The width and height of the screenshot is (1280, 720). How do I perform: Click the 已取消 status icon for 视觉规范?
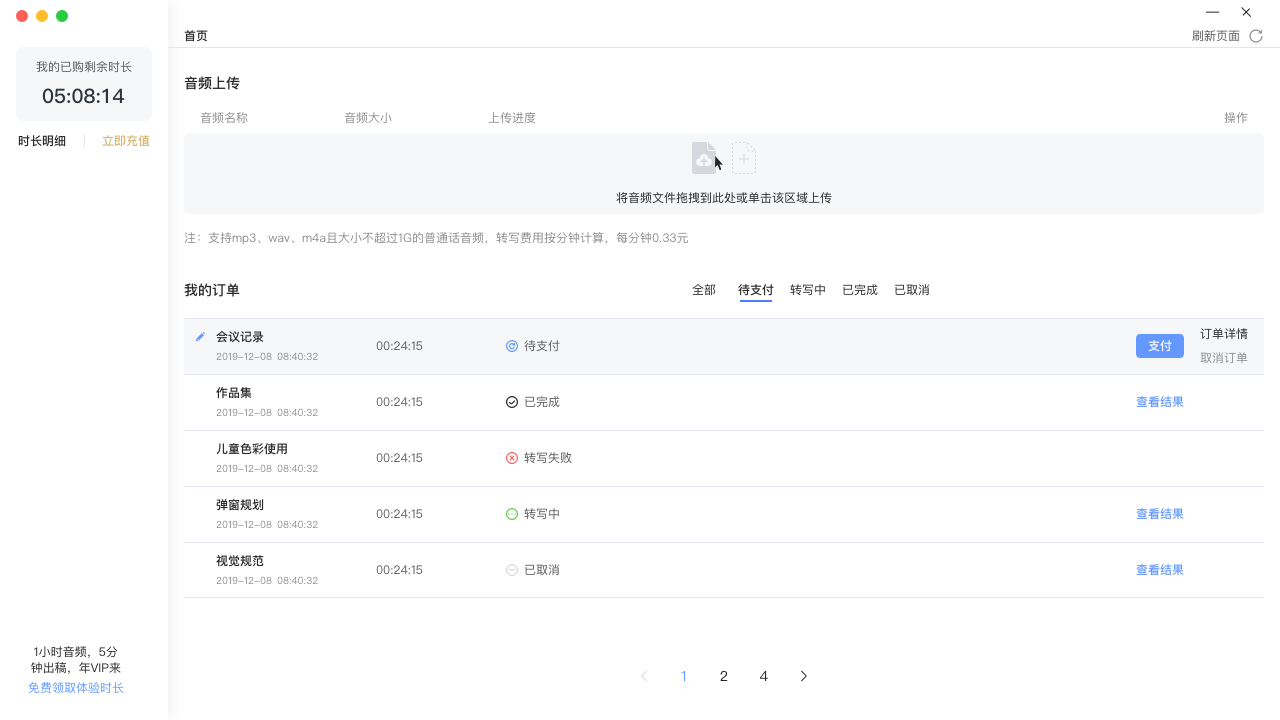click(x=511, y=569)
